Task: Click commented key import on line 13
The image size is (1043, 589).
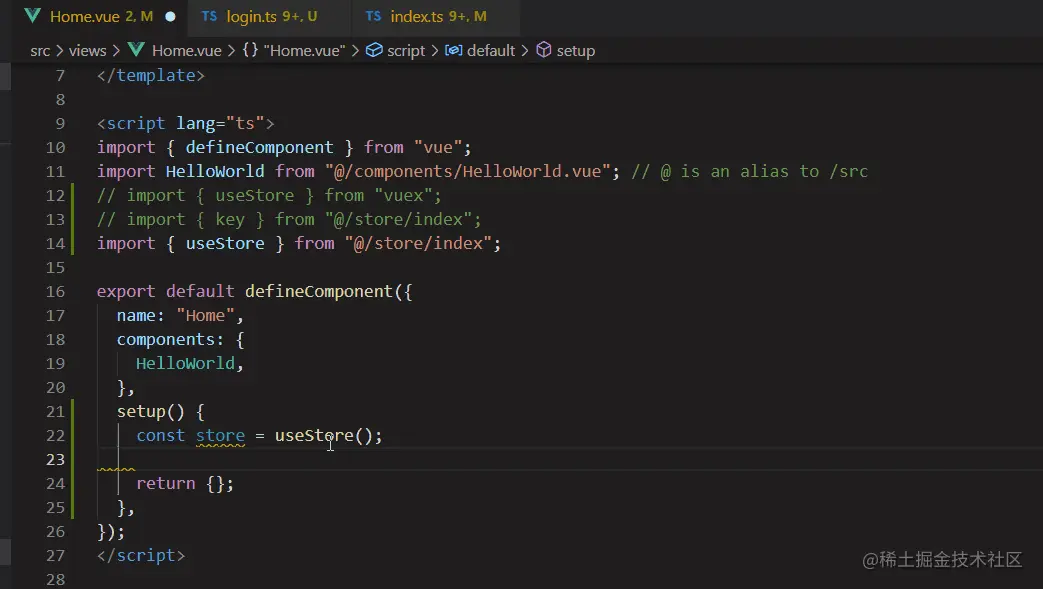Action: pos(289,219)
